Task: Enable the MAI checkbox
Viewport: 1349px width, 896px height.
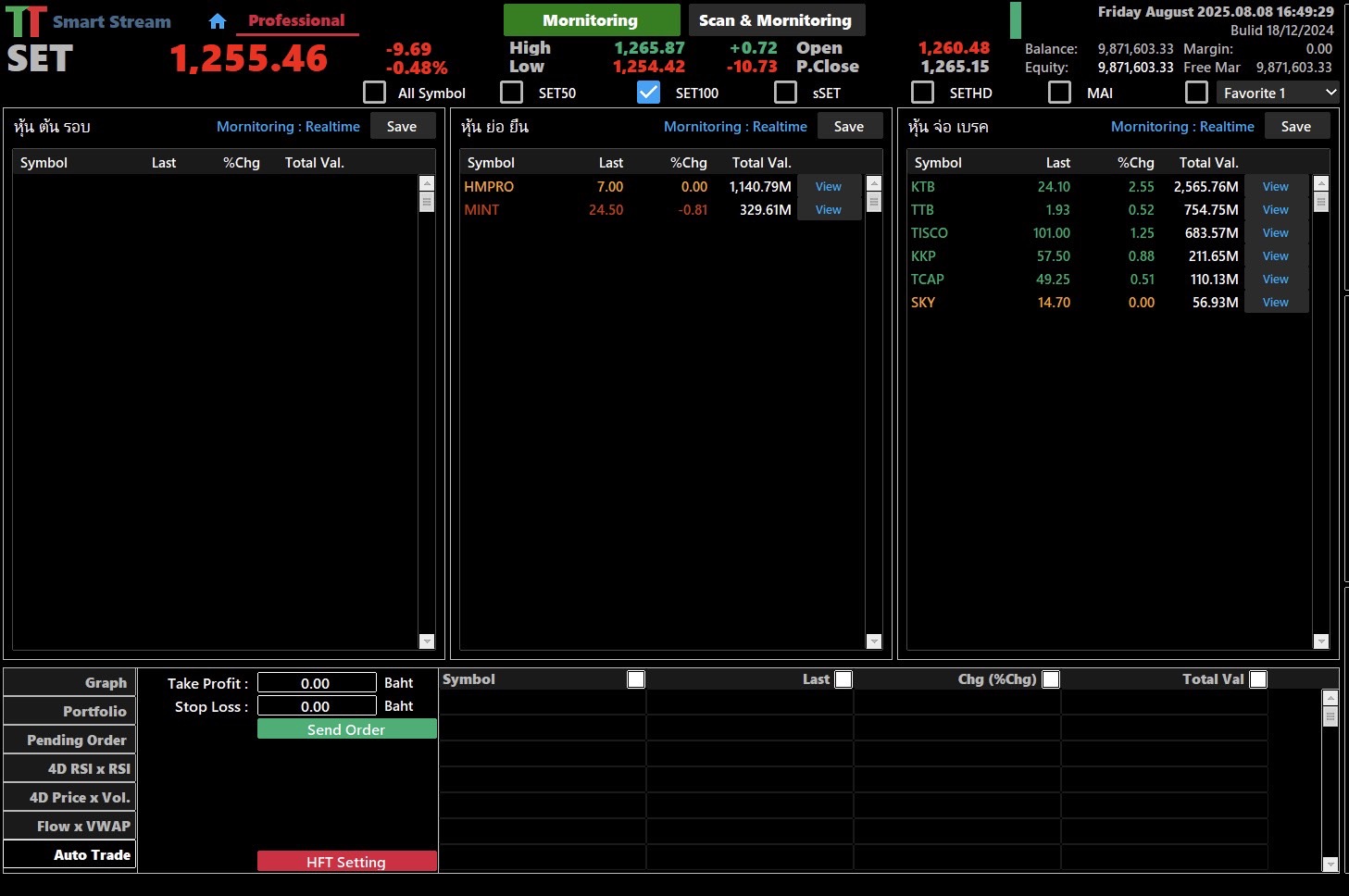Action: tap(1059, 93)
